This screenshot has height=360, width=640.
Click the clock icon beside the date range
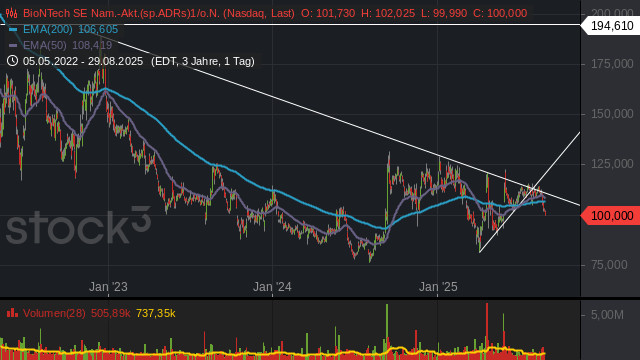pyautogui.click(x=12, y=61)
